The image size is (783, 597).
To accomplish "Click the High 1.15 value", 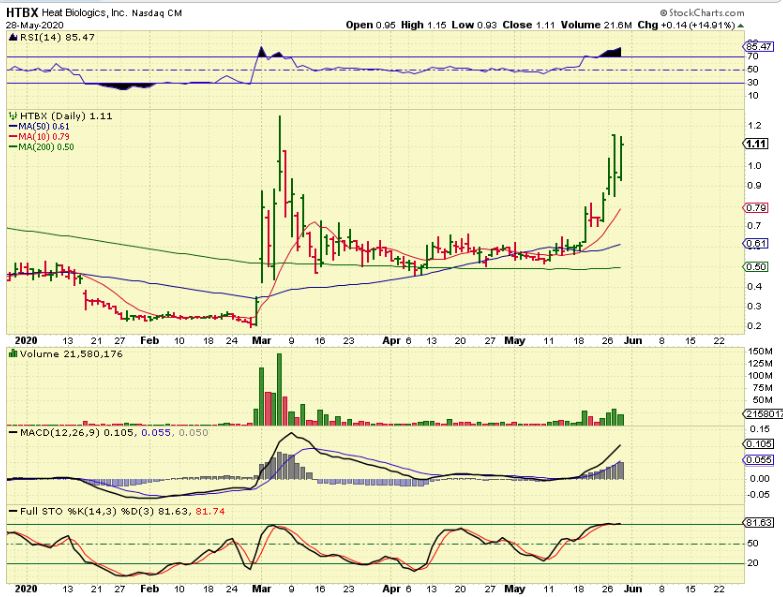I will (x=424, y=25).
